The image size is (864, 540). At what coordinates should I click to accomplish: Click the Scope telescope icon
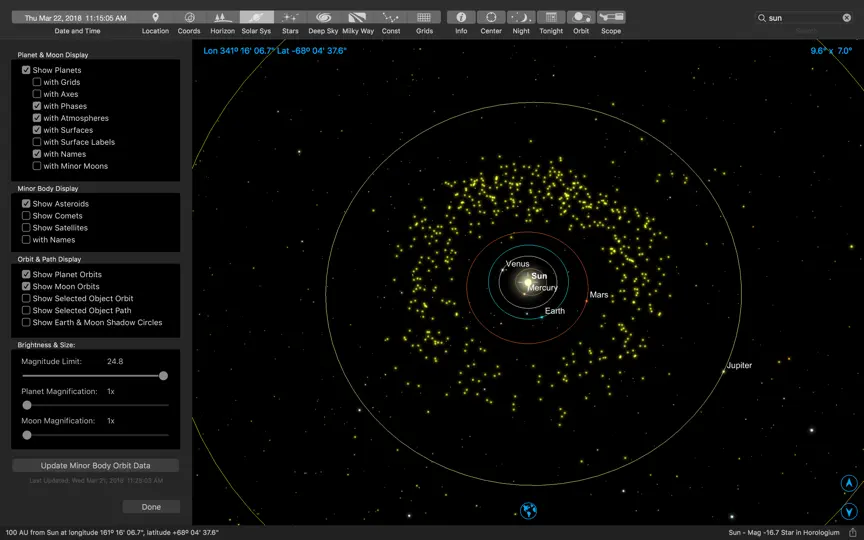coord(611,18)
